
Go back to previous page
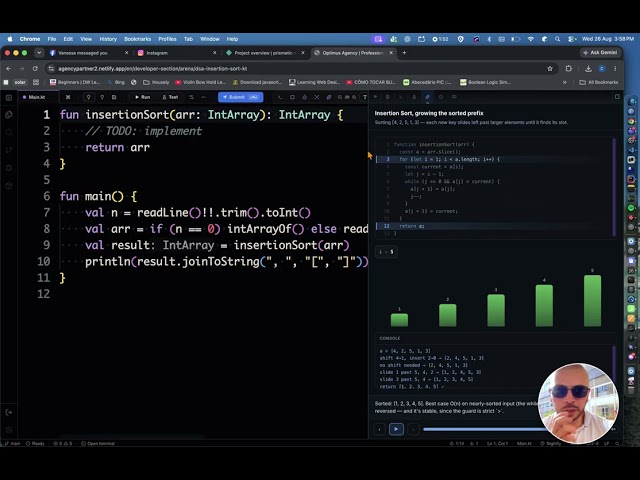[x=9, y=69]
